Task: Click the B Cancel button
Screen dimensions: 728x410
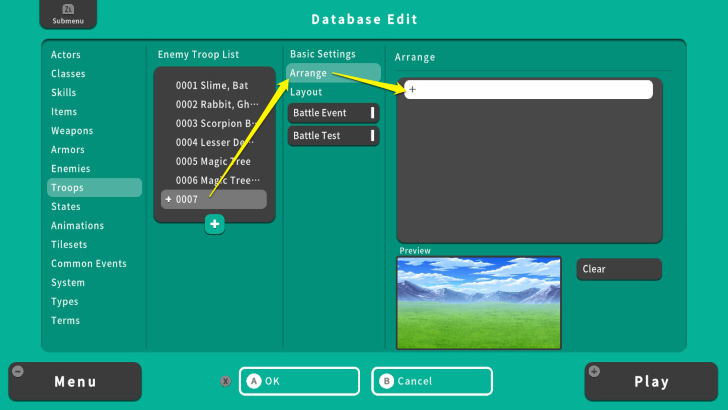Action: click(432, 381)
